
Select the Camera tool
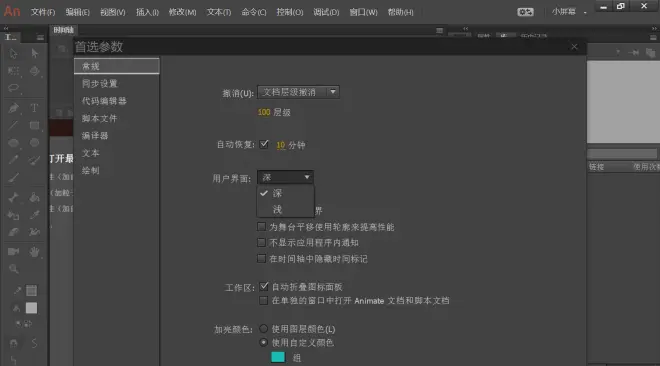coord(13,252)
